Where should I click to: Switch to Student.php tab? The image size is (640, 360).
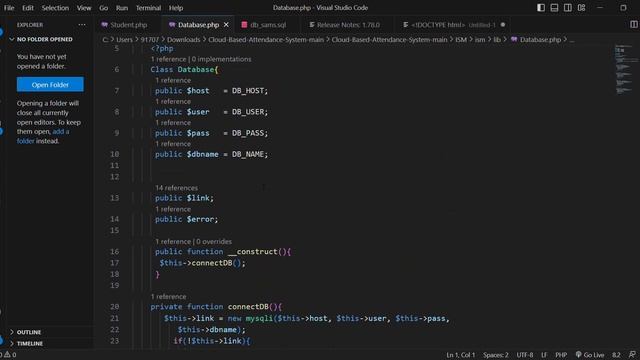(129, 25)
